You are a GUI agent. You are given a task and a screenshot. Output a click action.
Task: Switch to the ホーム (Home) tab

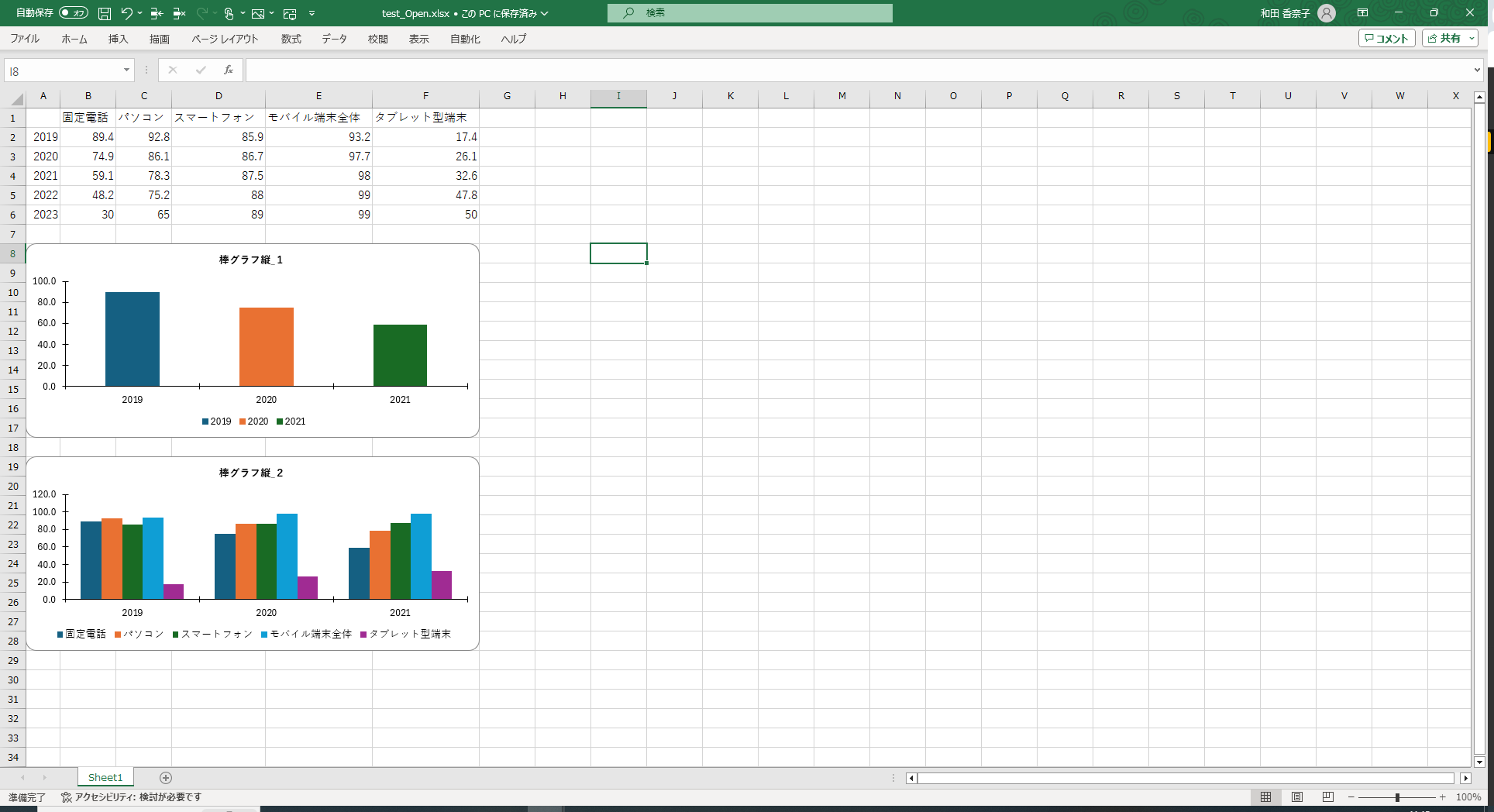pyautogui.click(x=74, y=39)
